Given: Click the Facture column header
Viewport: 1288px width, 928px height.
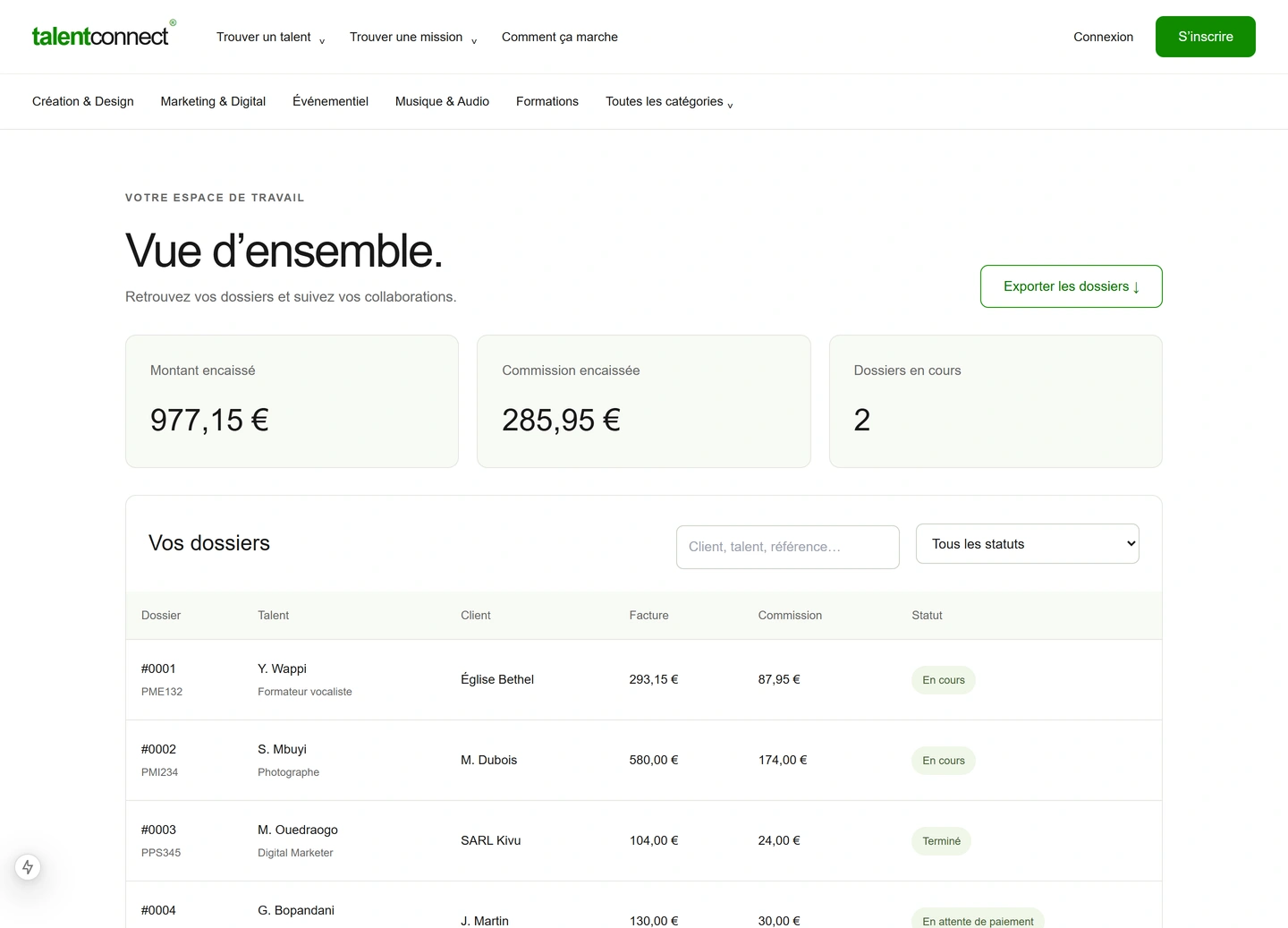Looking at the screenshot, I should pyautogui.click(x=648, y=616).
